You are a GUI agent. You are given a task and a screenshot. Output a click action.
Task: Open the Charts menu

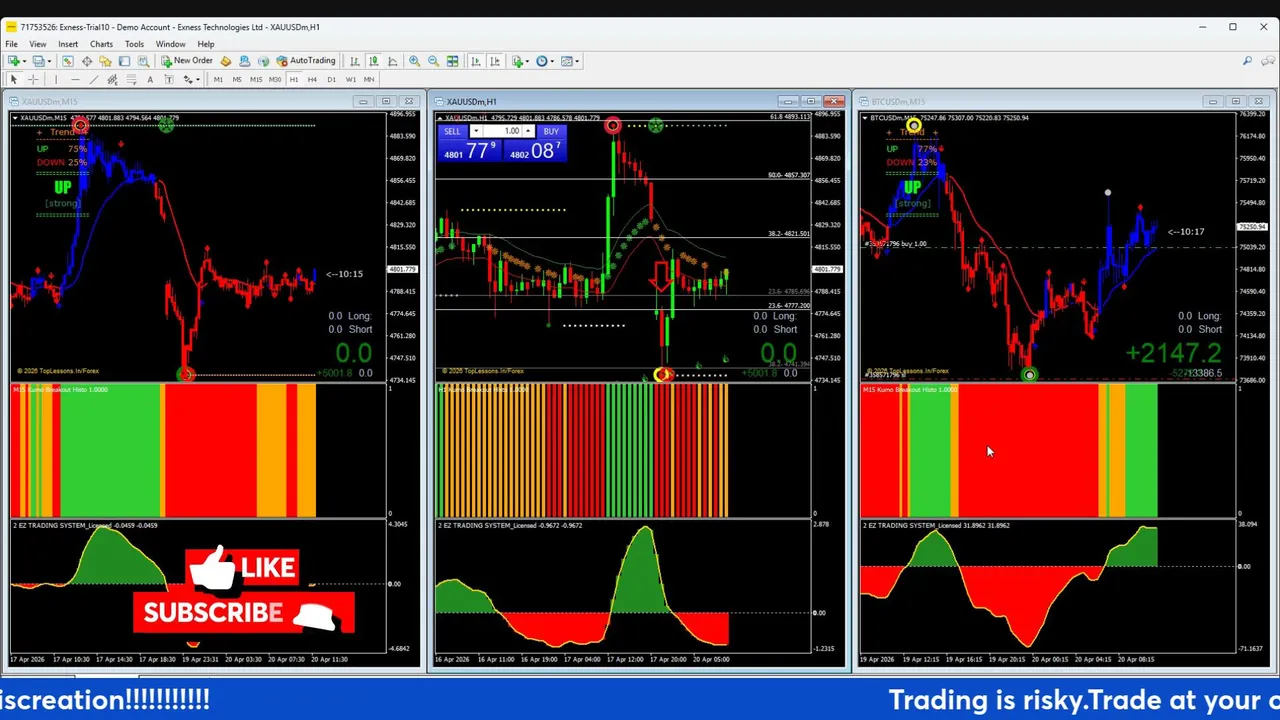pyautogui.click(x=101, y=44)
